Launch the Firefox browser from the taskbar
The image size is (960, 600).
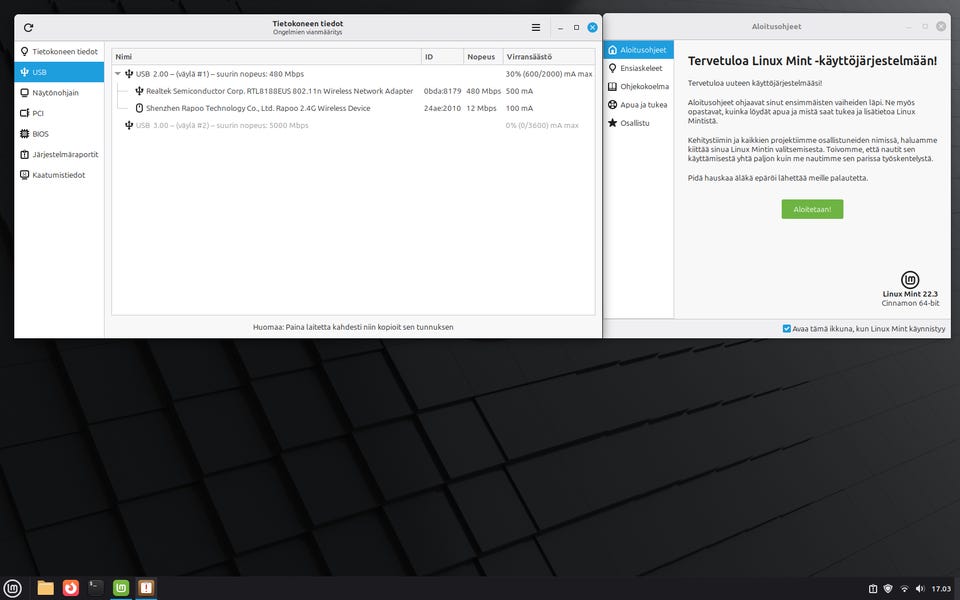[x=71, y=588]
